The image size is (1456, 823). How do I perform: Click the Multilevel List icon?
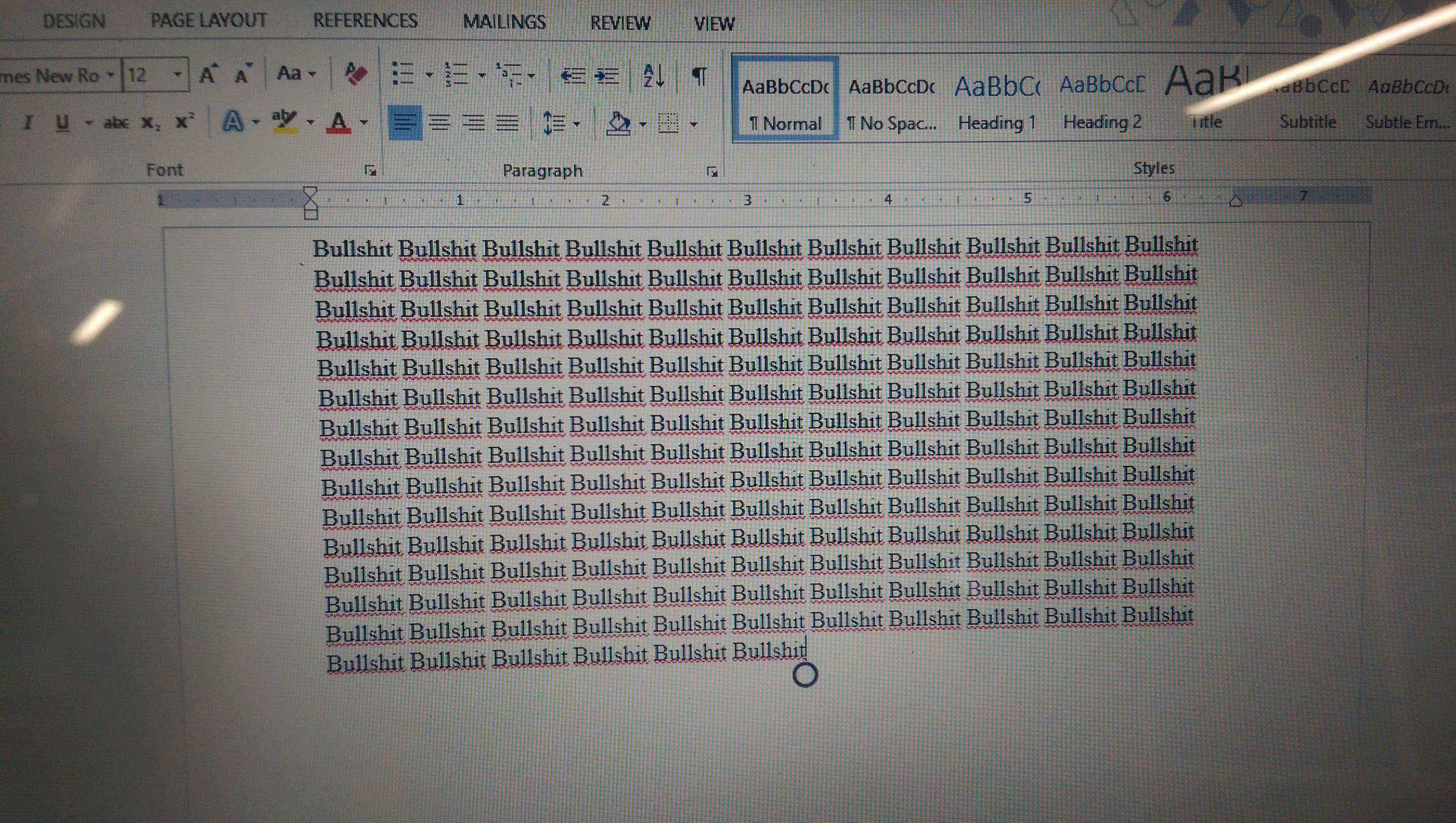coord(509,75)
